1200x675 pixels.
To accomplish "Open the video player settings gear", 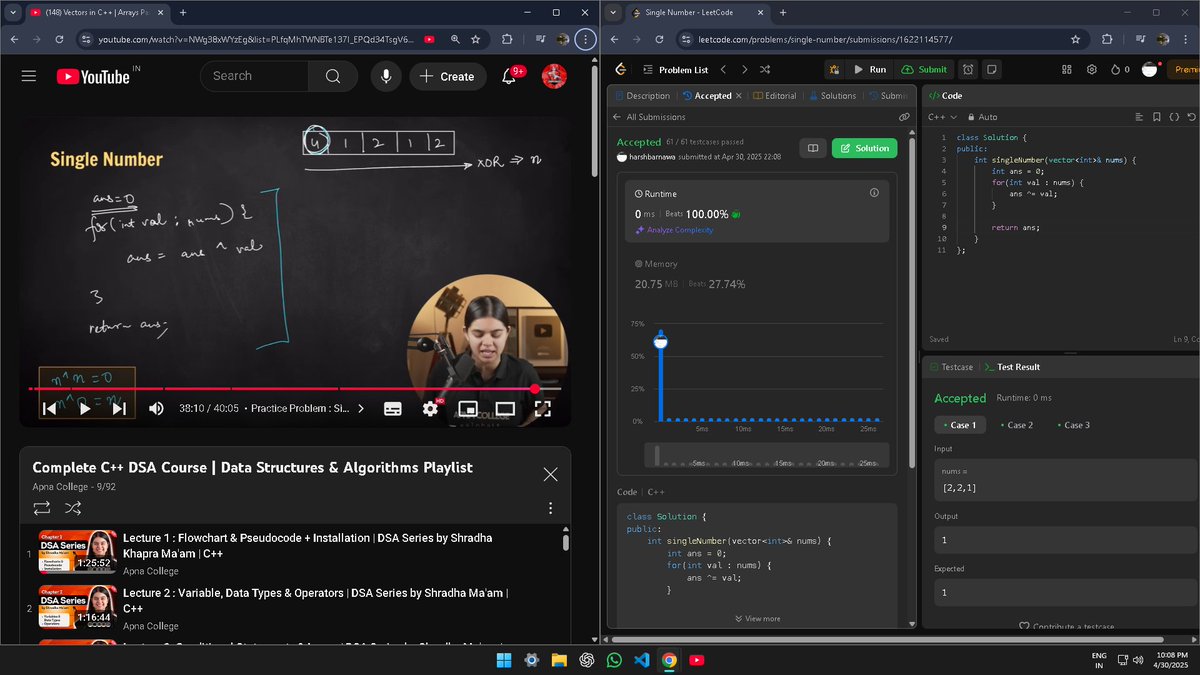I will pos(431,408).
